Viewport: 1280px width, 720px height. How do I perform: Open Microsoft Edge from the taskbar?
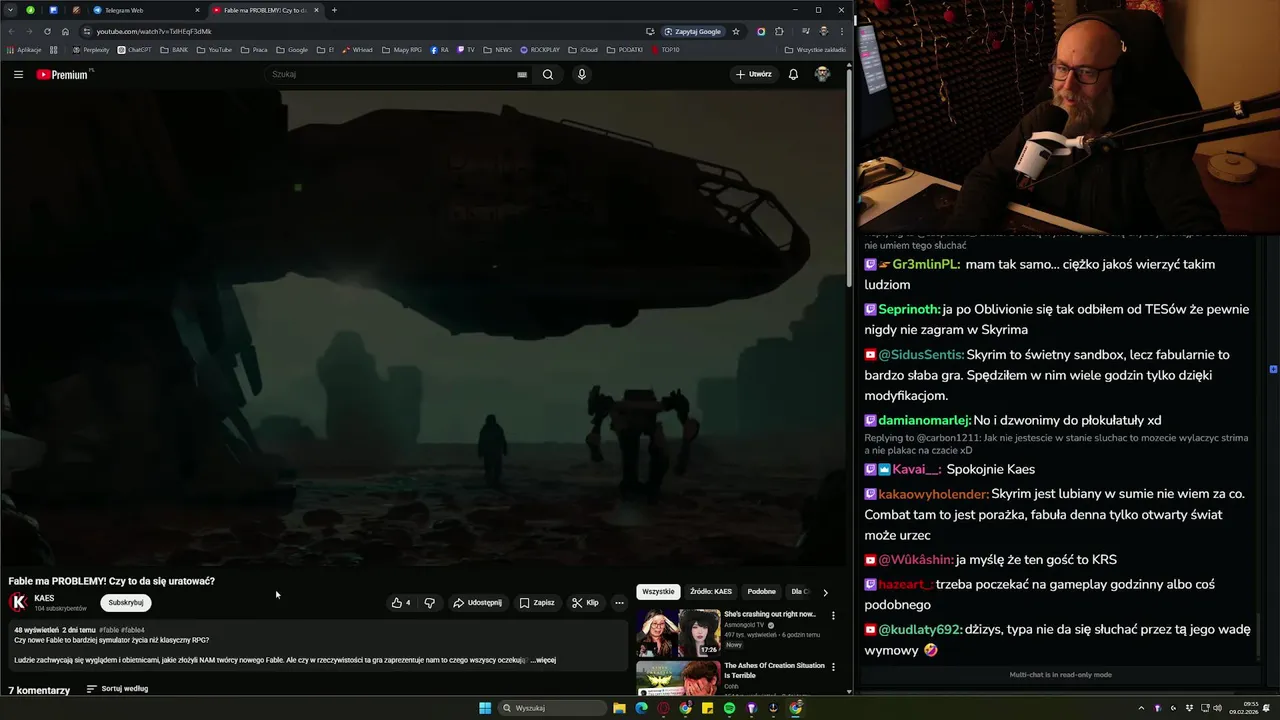(x=642, y=708)
